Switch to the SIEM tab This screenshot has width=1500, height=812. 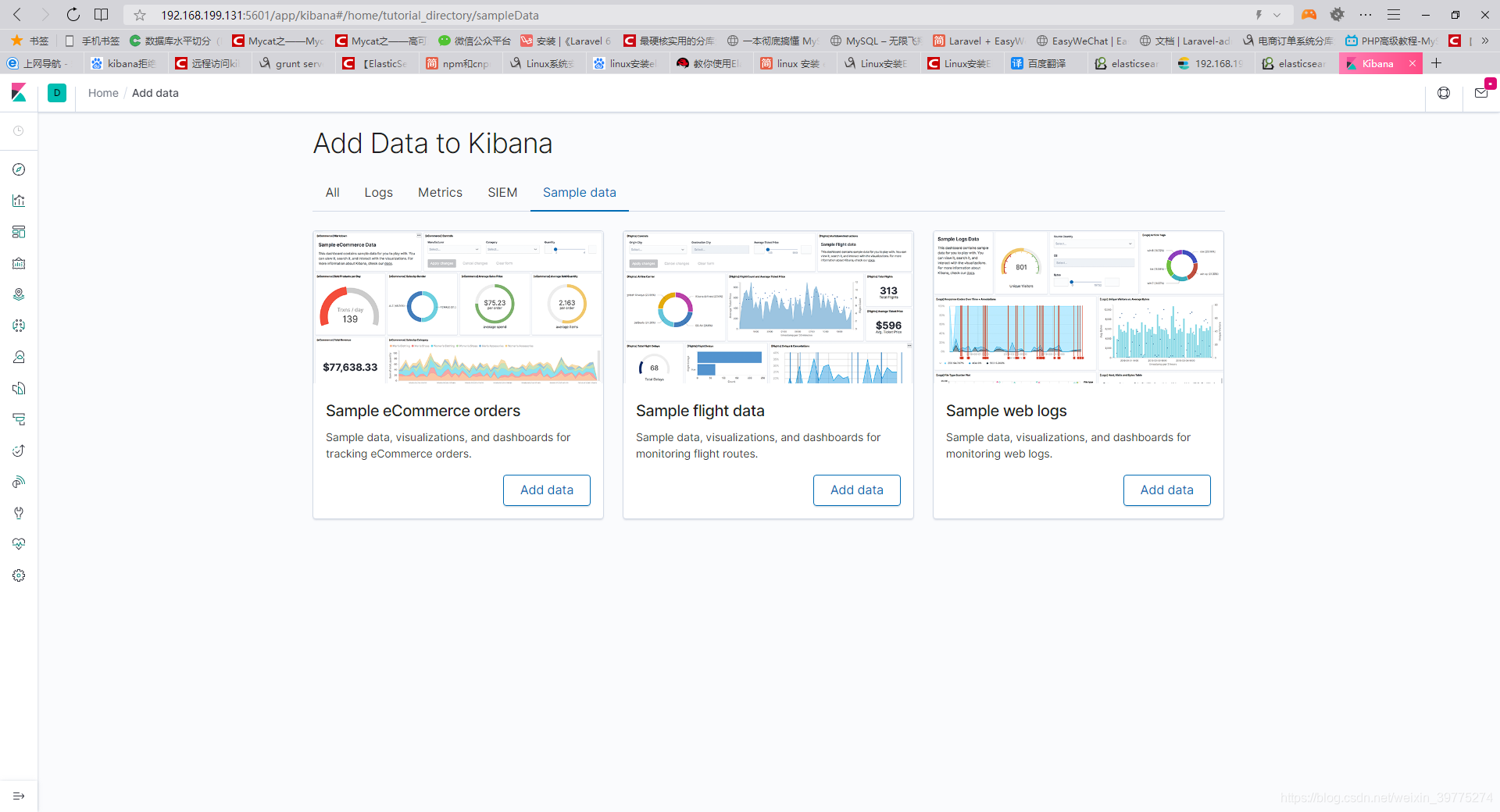pyautogui.click(x=502, y=192)
